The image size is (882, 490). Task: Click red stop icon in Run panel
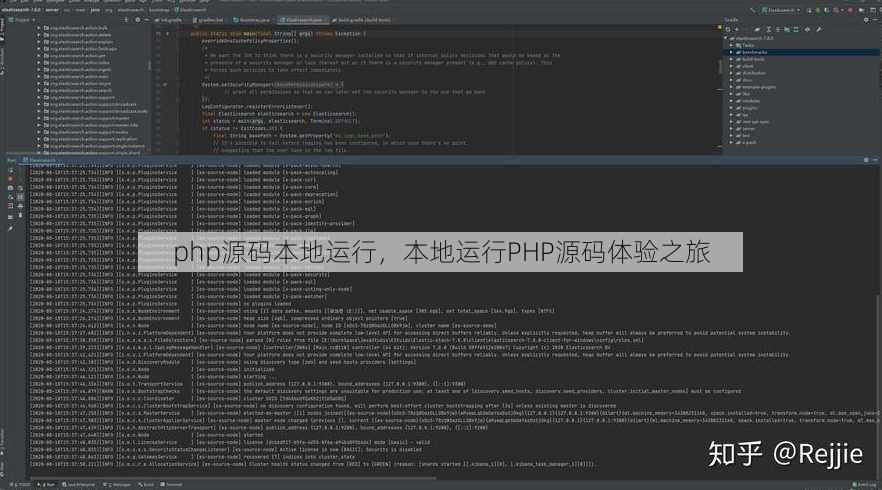[x=11, y=179]
